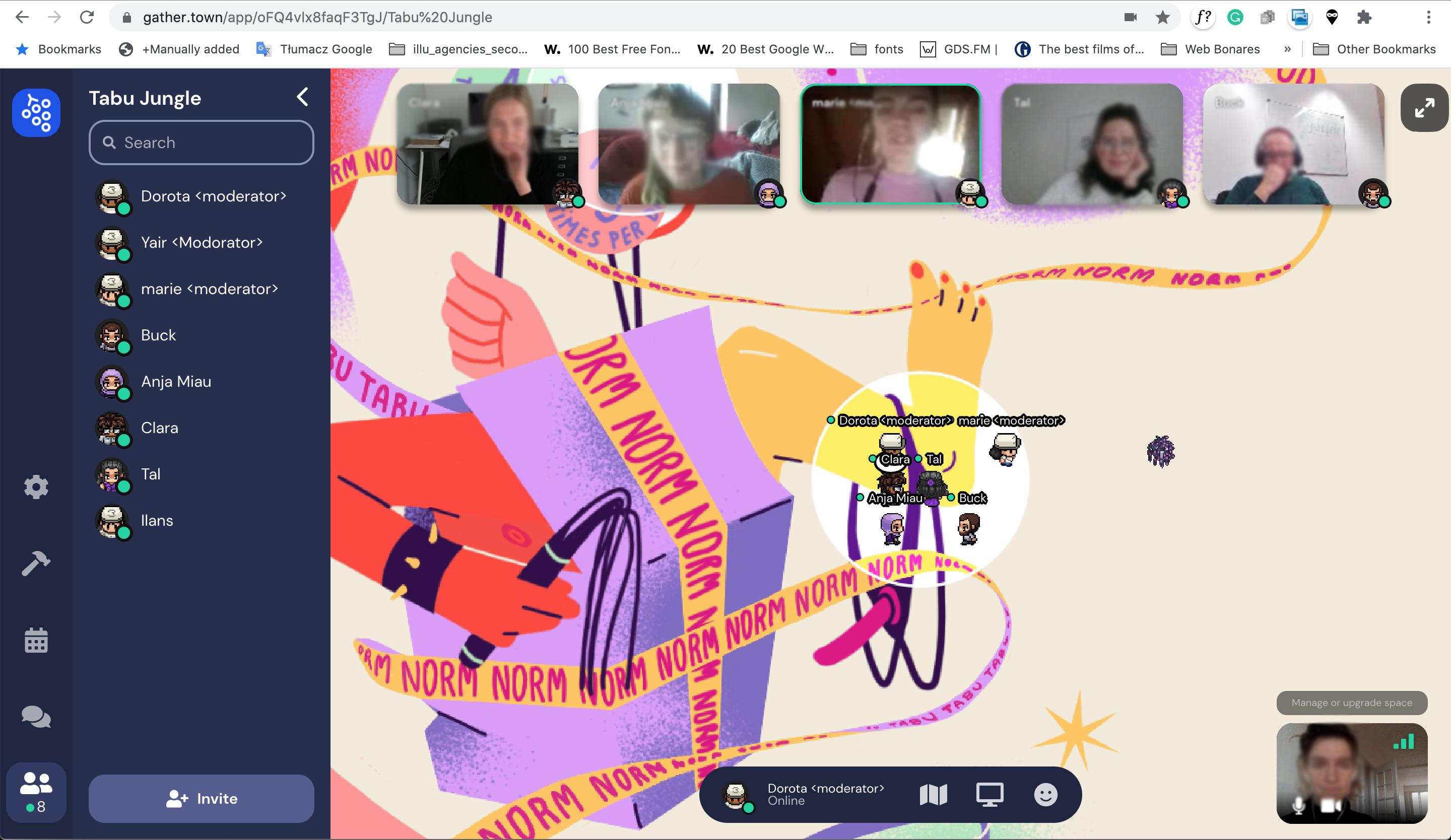Open Anja's video thumbnail

click(689, 144)
